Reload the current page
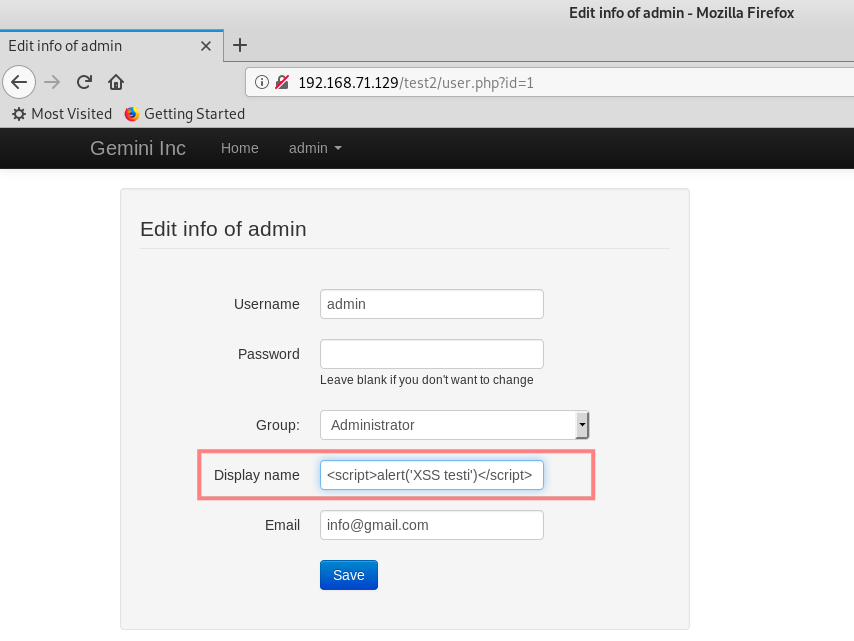Screen dimensions: 854x641 point(84,82)
